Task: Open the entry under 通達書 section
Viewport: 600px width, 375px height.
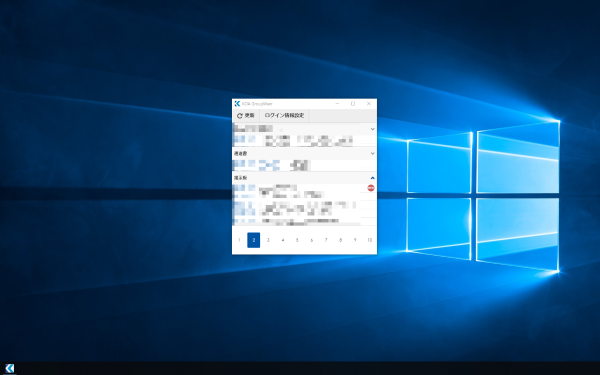Action: [x=304, y=165]
